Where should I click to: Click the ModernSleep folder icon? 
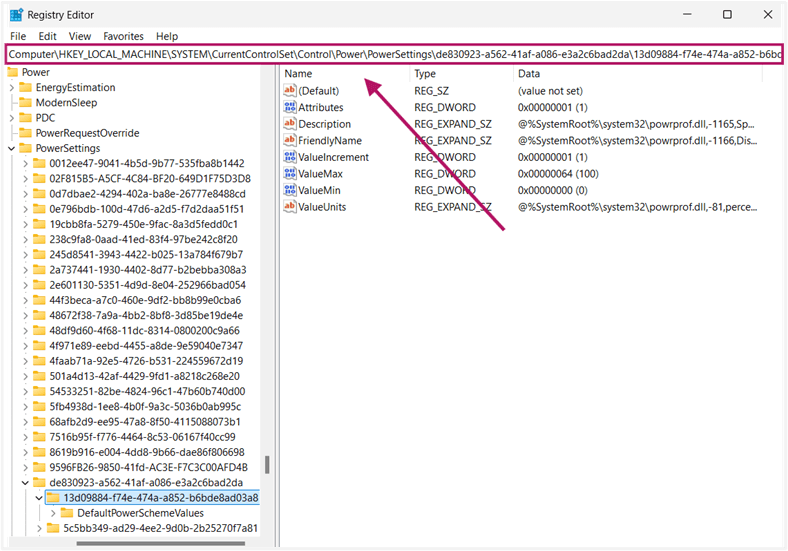pos(25,103)
